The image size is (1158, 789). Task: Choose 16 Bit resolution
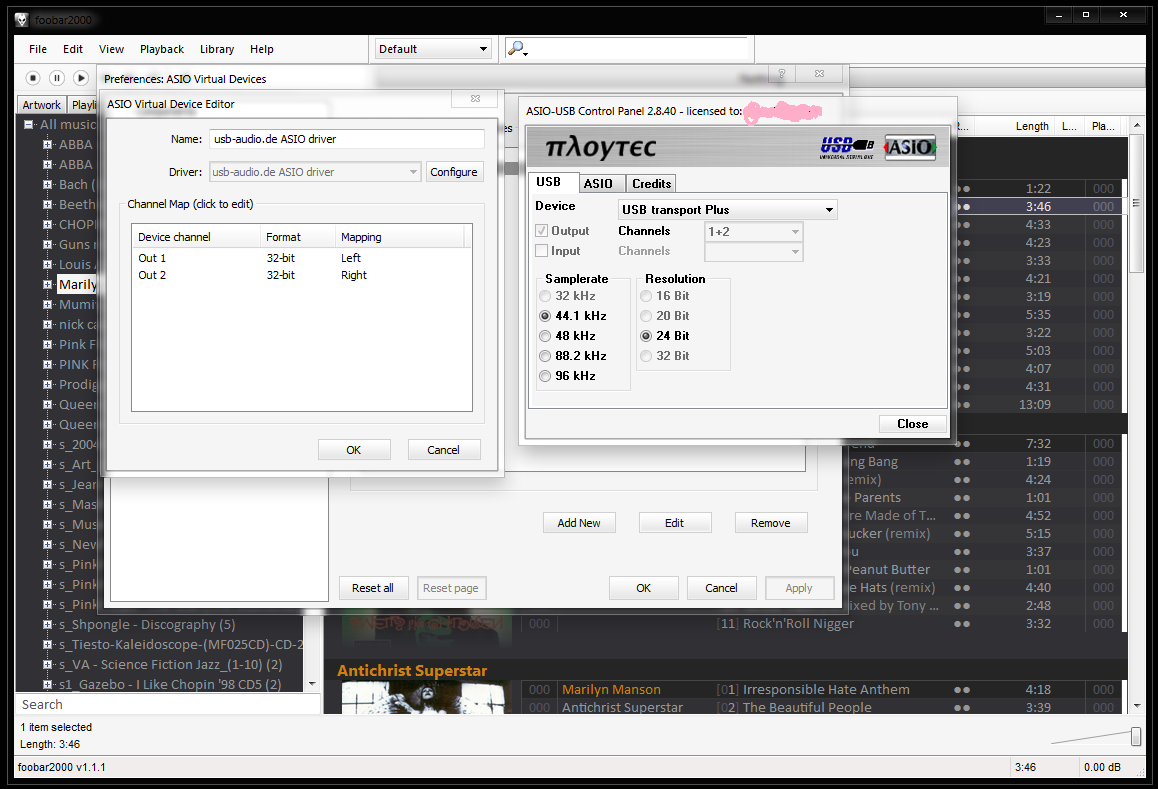pos(646,296)
